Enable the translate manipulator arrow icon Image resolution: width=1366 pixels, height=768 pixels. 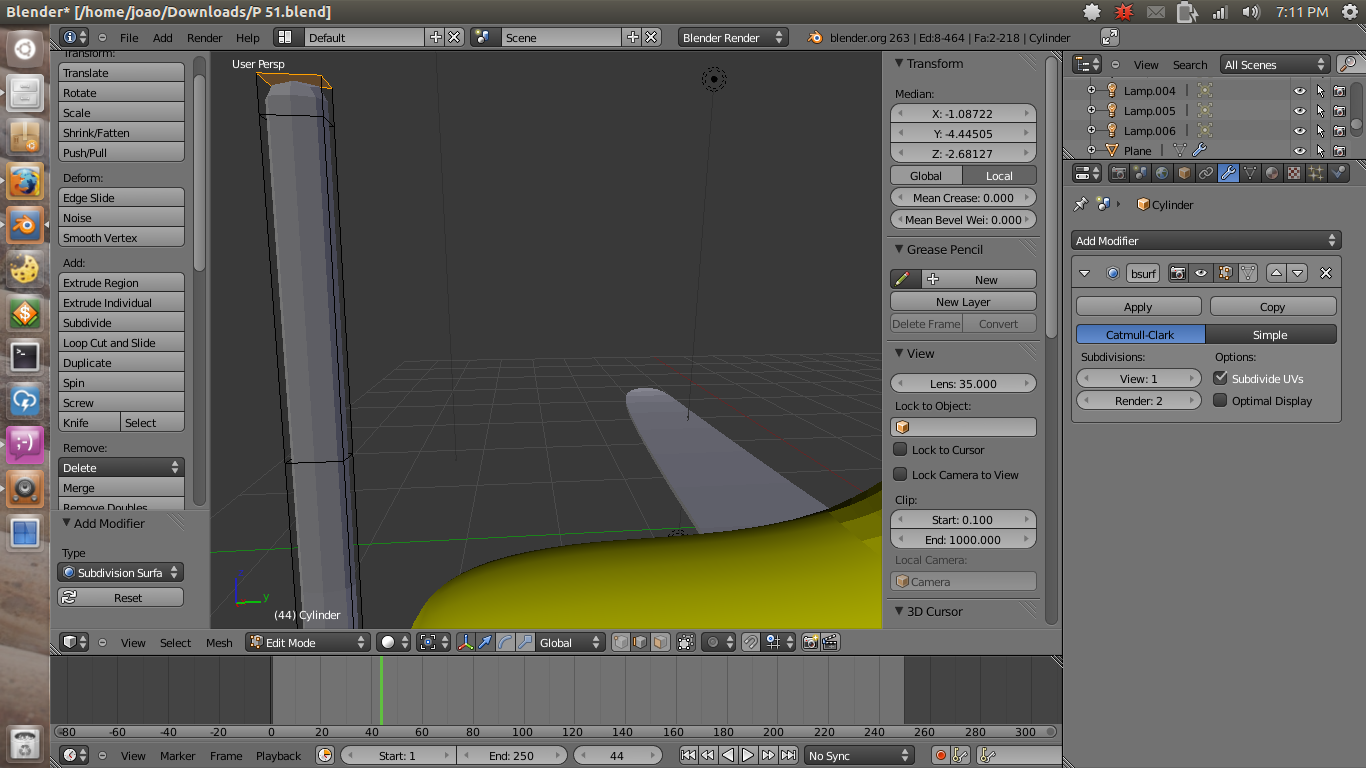[x=485, y=643]
